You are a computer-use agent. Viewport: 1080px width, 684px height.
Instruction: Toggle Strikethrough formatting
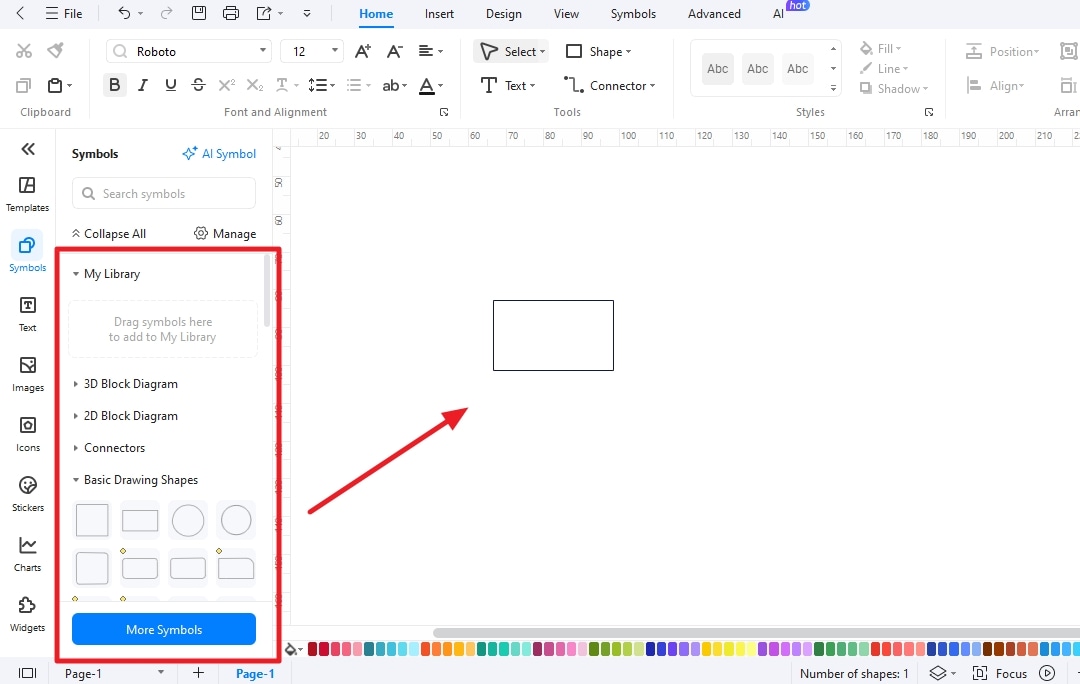(x=198, y=85)
